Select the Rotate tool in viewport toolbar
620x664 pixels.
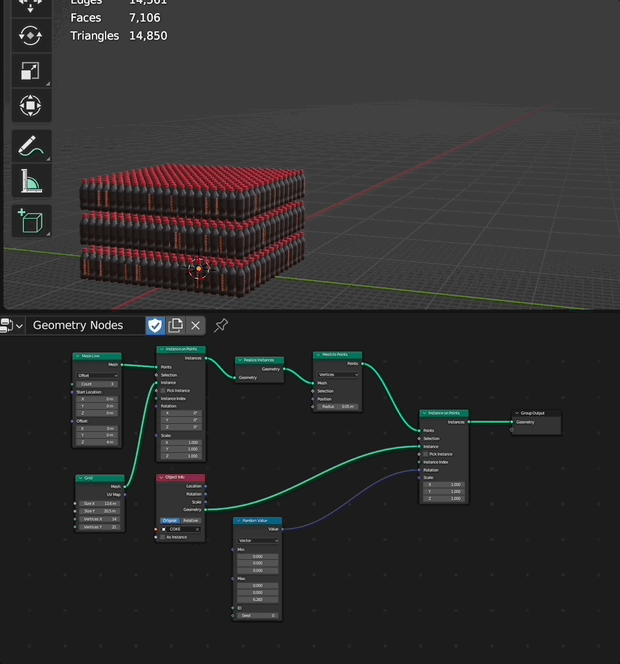pyautogui.click(x=31, y=36)
